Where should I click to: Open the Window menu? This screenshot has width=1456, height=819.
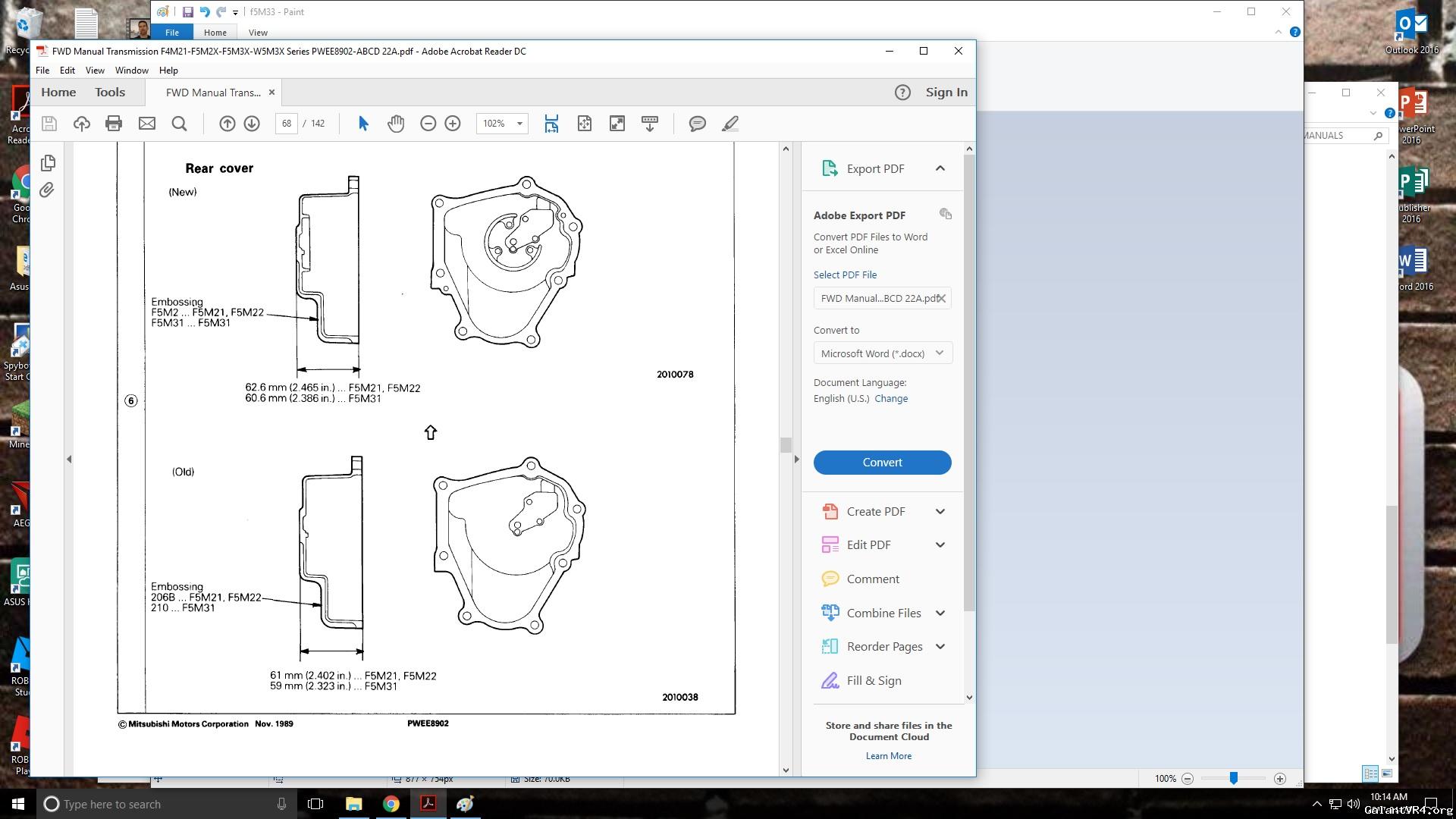pyautogui.click(x=132, y=71)
